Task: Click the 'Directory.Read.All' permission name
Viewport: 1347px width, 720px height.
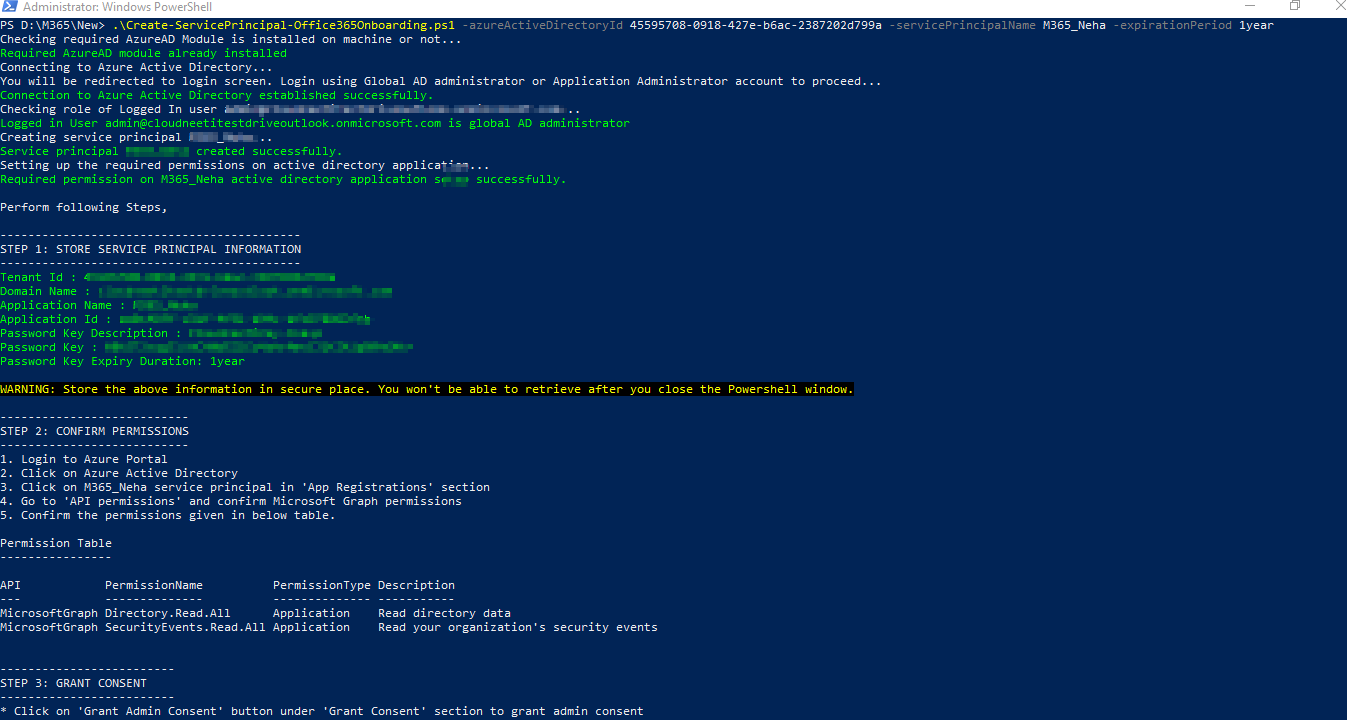Action: [x=168, y=613]
